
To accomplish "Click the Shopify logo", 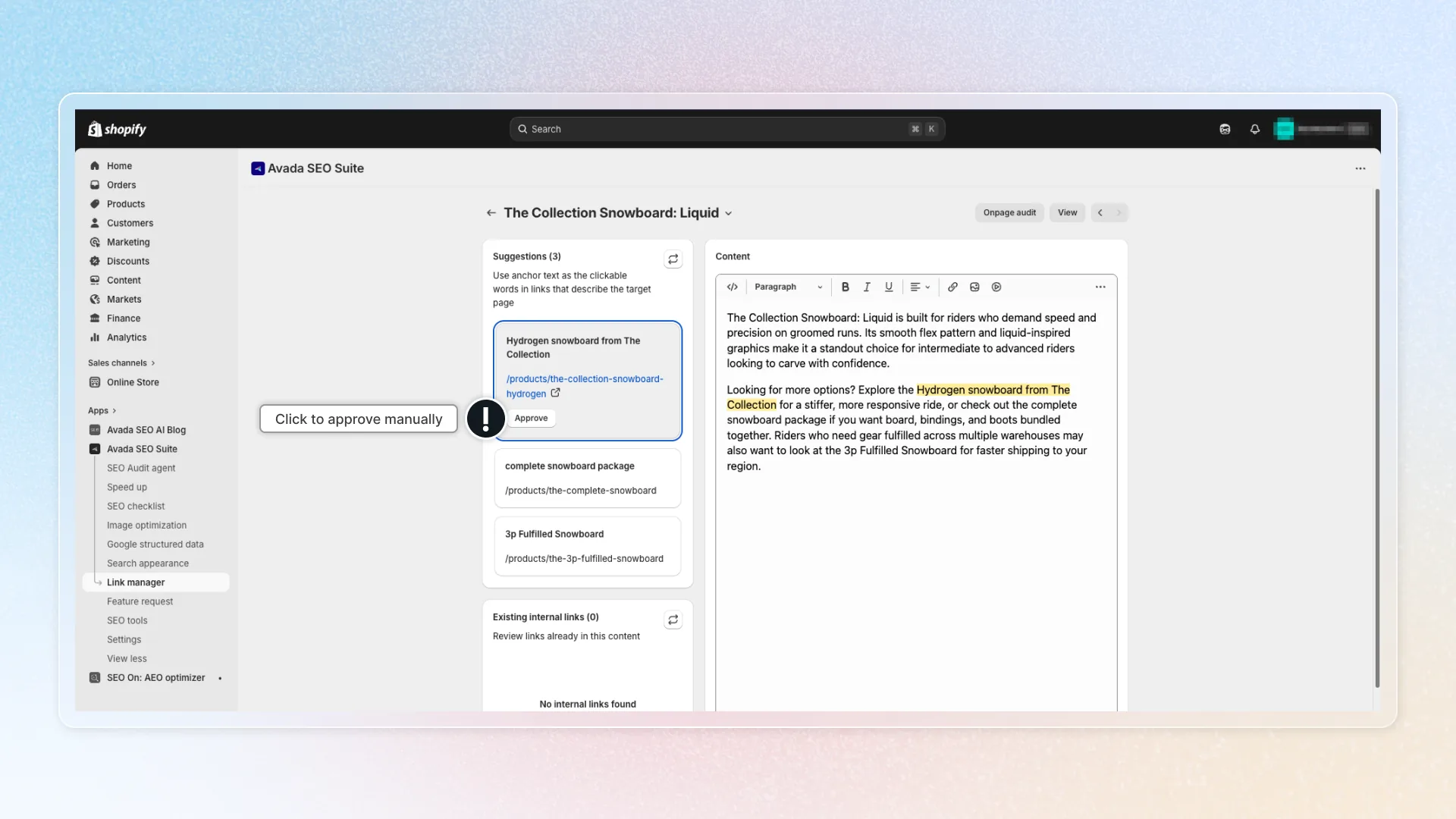I will click(117, 129).
